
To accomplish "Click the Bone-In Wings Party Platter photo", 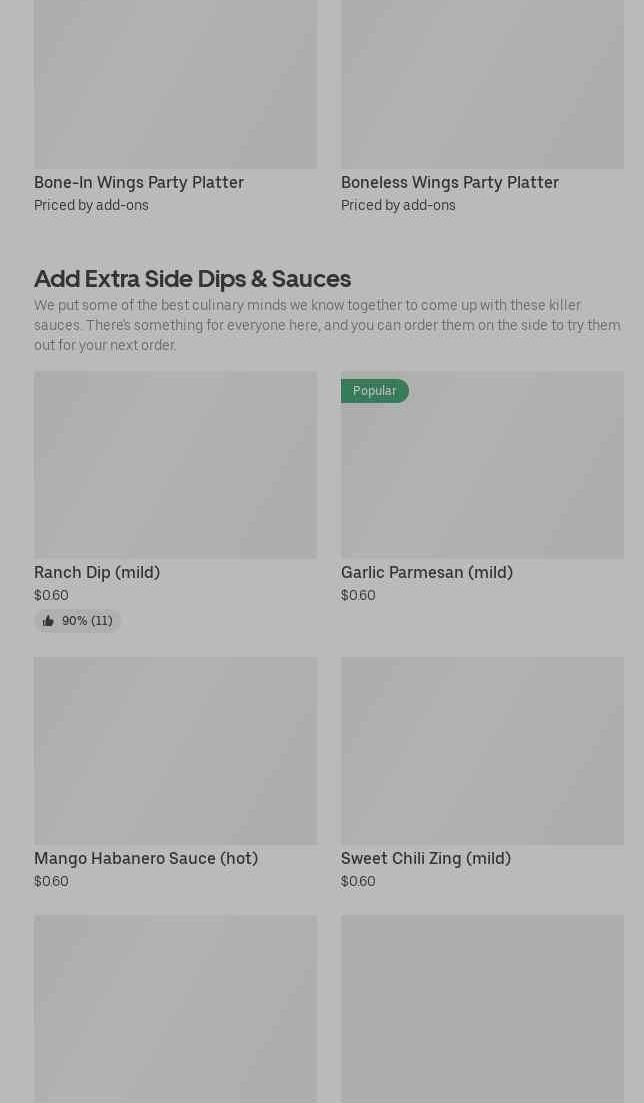I will [x=175, y=84].
